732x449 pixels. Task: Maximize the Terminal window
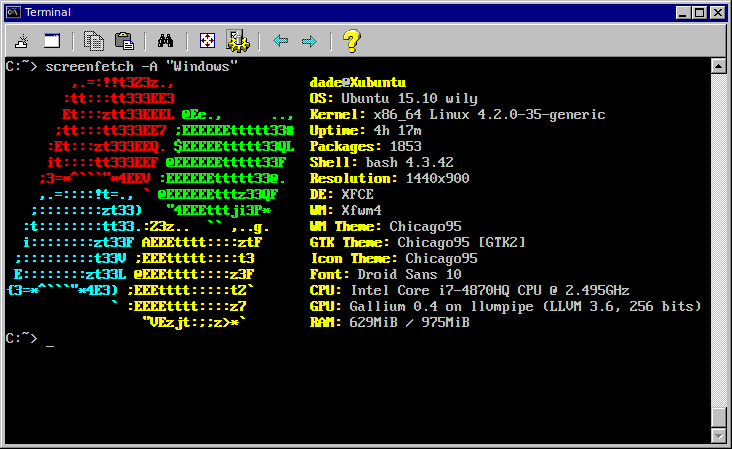click(x=700, y=12)
